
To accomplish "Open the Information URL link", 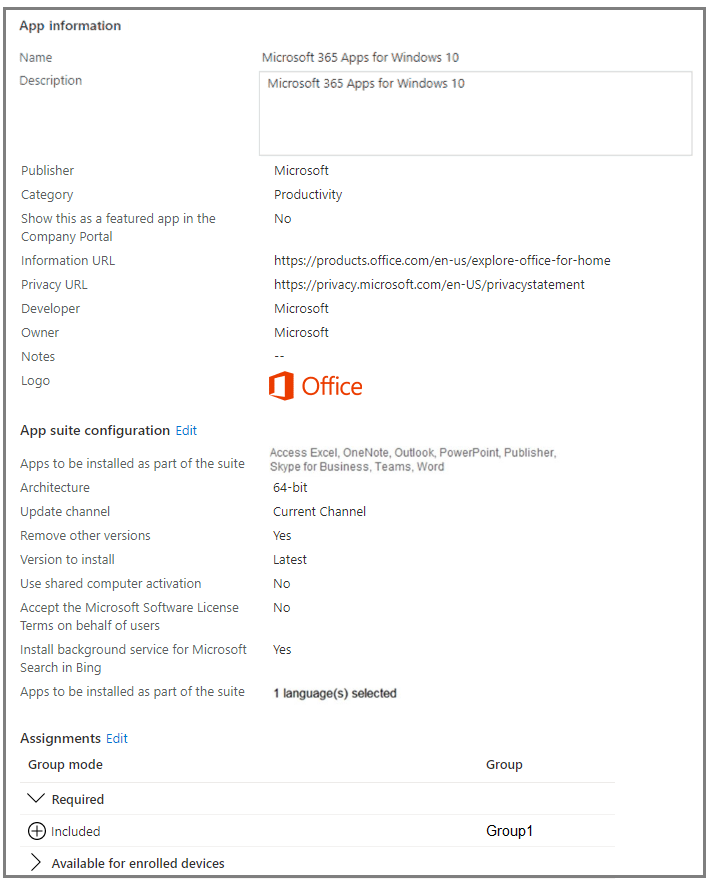I will 442,261.
